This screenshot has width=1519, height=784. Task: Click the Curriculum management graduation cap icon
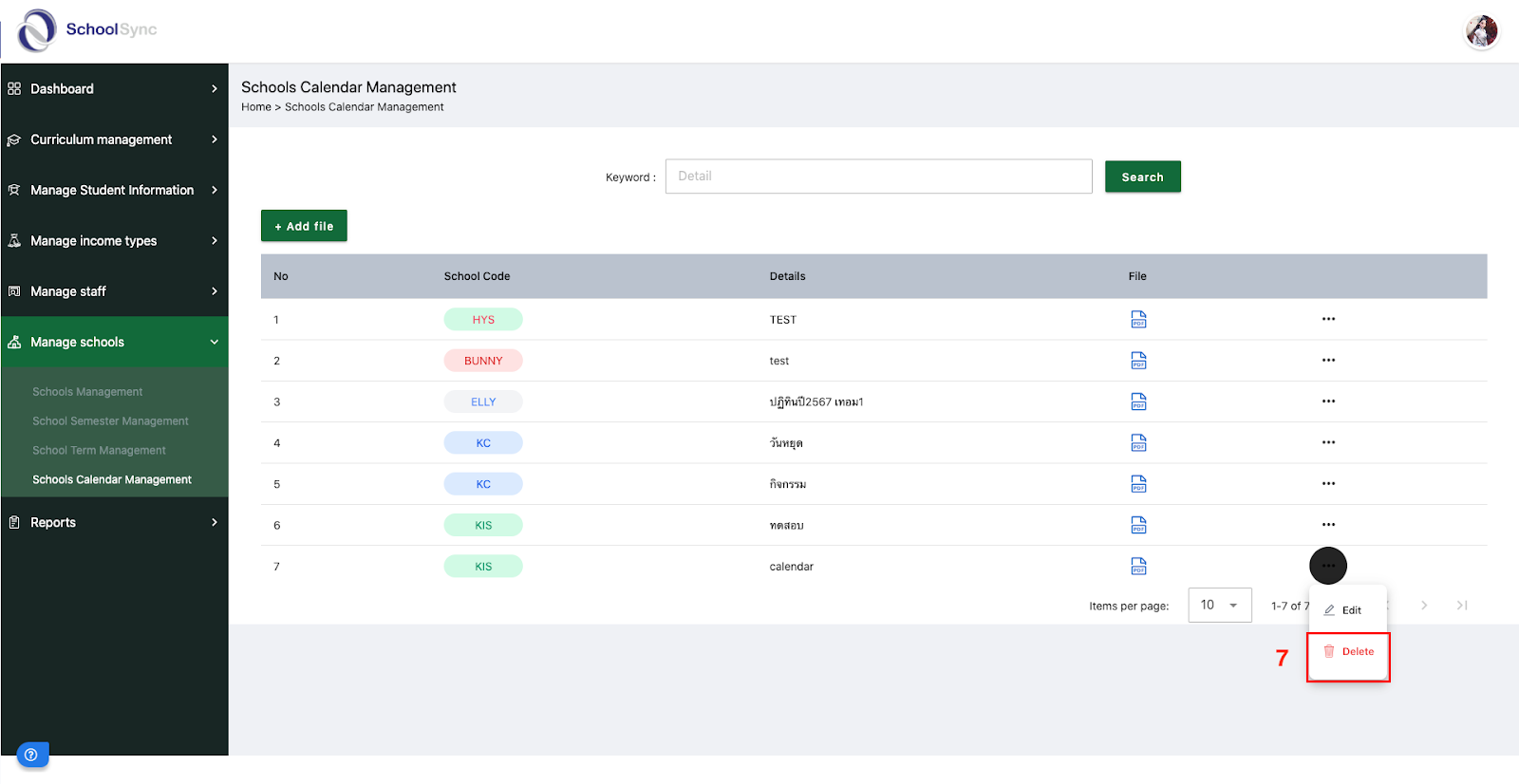pyautogui.click(x=14, y=140)
